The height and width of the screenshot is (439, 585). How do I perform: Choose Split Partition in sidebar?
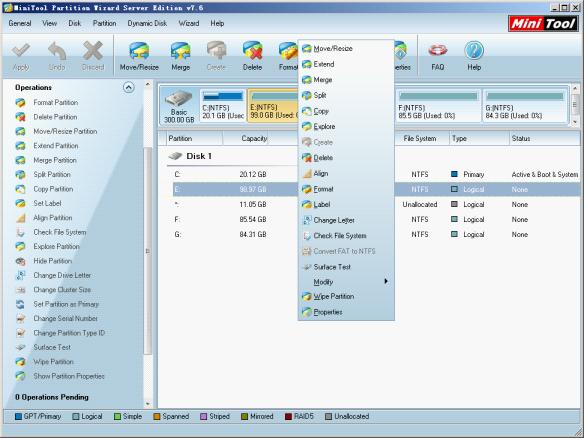(x=43, y=175)
